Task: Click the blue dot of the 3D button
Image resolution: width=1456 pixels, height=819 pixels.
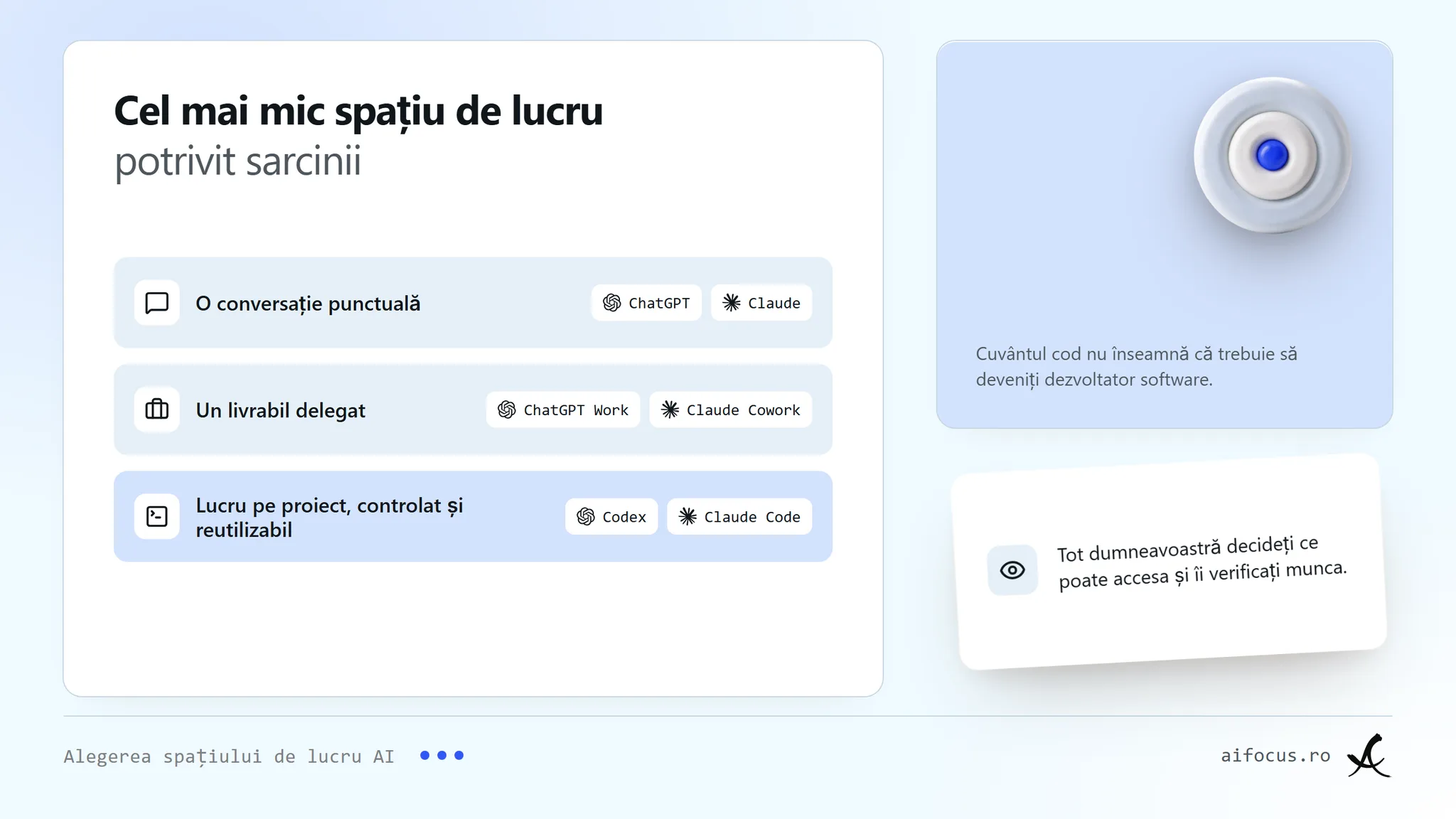Action: pyautogui.click(x=1272, y=155)
